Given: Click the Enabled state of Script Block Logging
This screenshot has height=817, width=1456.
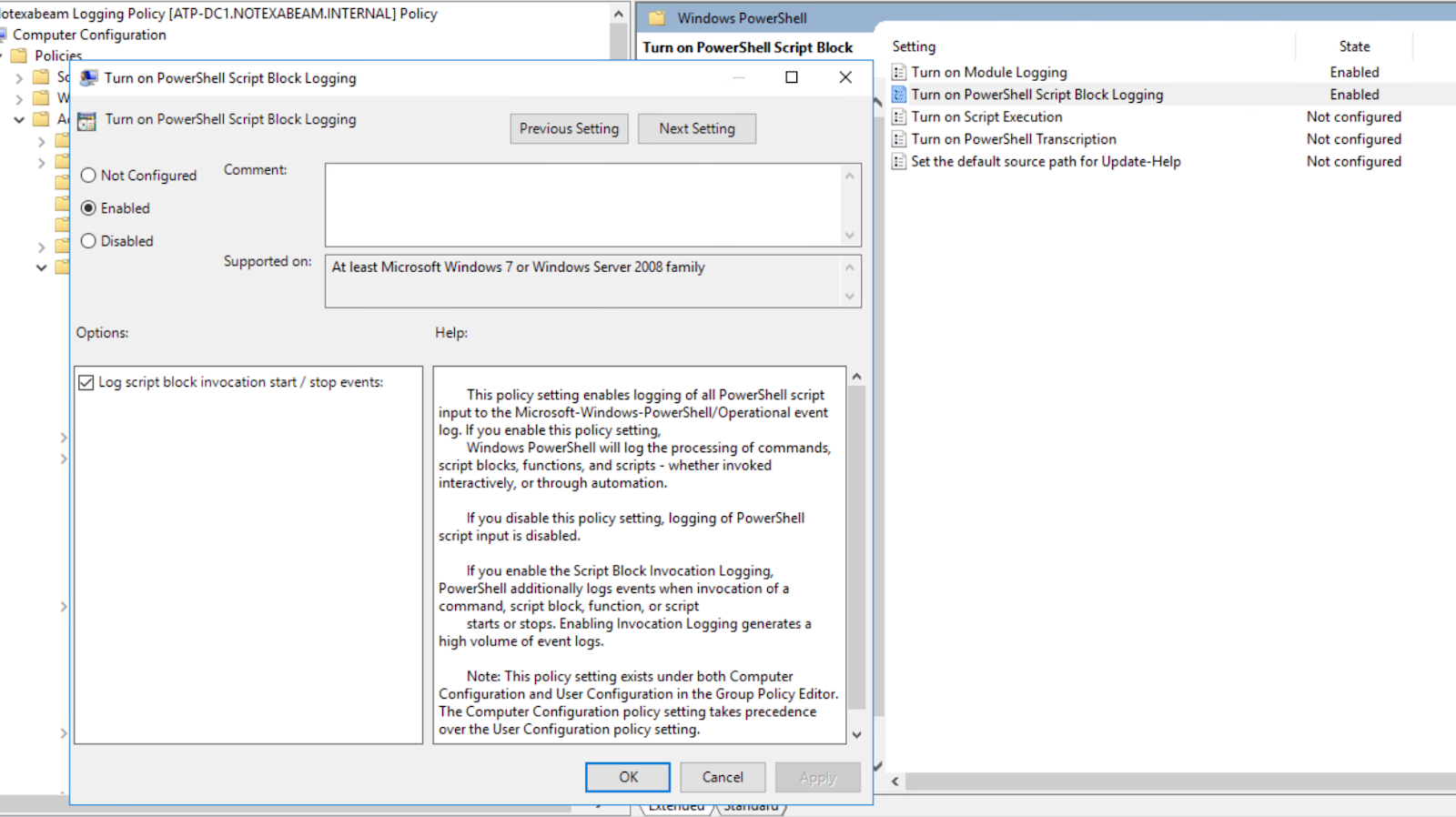Looking at the screenshot, I should [1354, 95].
